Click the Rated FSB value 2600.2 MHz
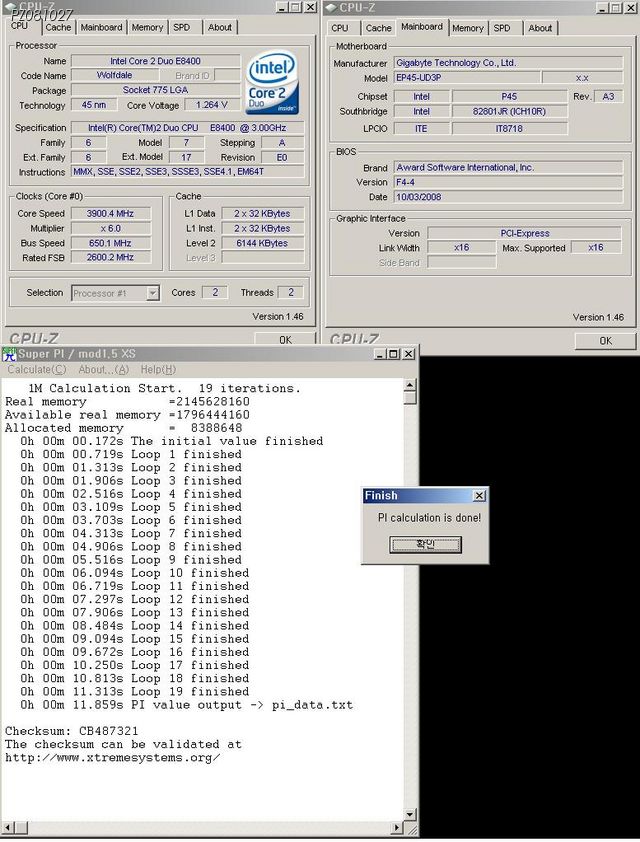This screenshot has width=640, height=842. pyautogui.click(x=111, y=258)
